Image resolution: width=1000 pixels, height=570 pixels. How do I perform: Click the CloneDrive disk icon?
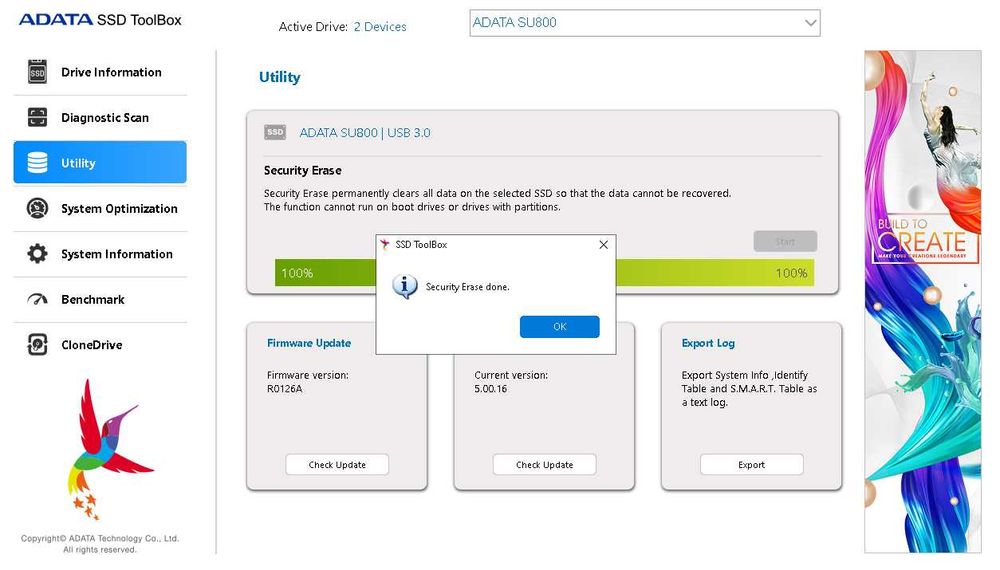coord(38,344)
